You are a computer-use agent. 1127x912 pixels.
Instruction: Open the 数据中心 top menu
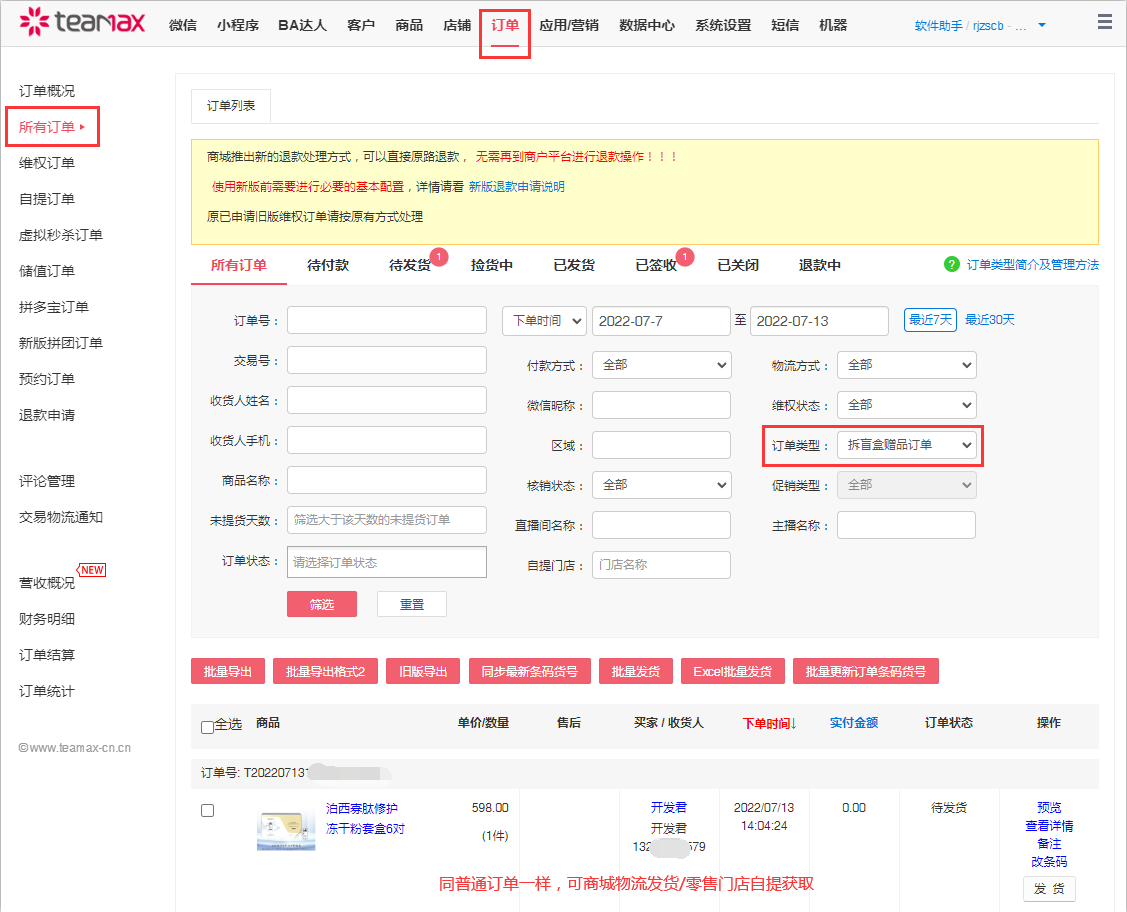(647, 25)
